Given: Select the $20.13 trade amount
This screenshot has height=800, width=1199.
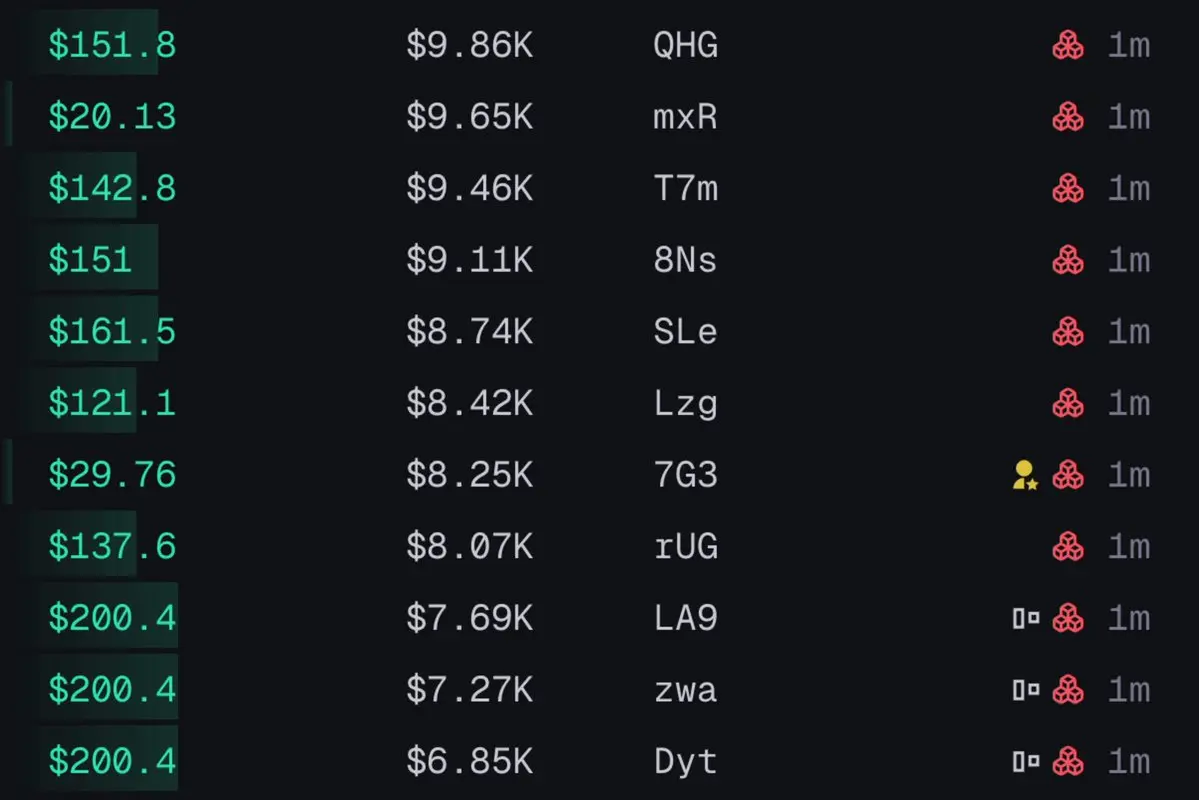Looking at the screenshot, I should (112, 117).
